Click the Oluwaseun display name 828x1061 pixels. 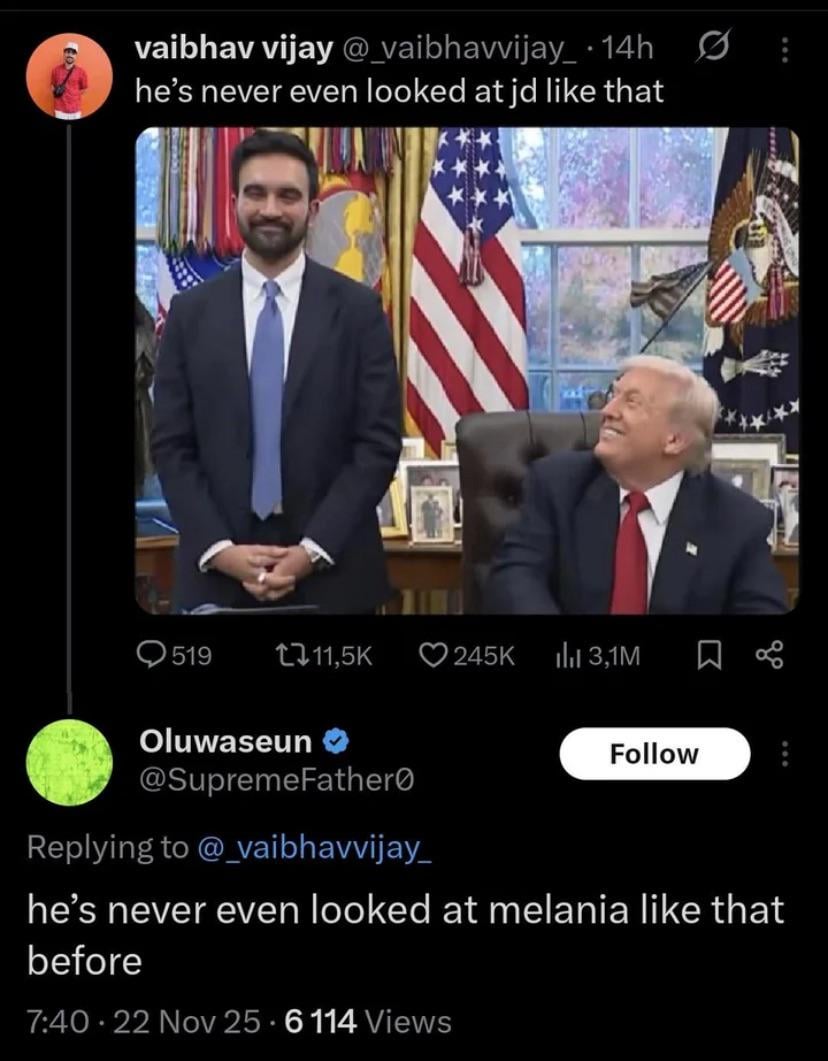[x=226, y=741]
